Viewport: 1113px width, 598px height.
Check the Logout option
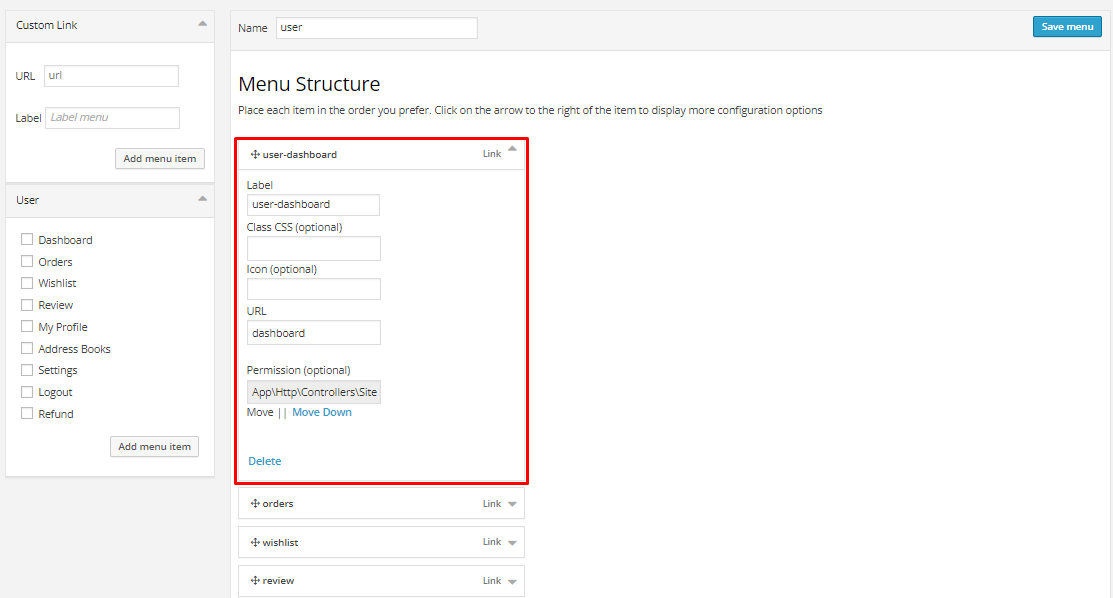pos(27,392)
